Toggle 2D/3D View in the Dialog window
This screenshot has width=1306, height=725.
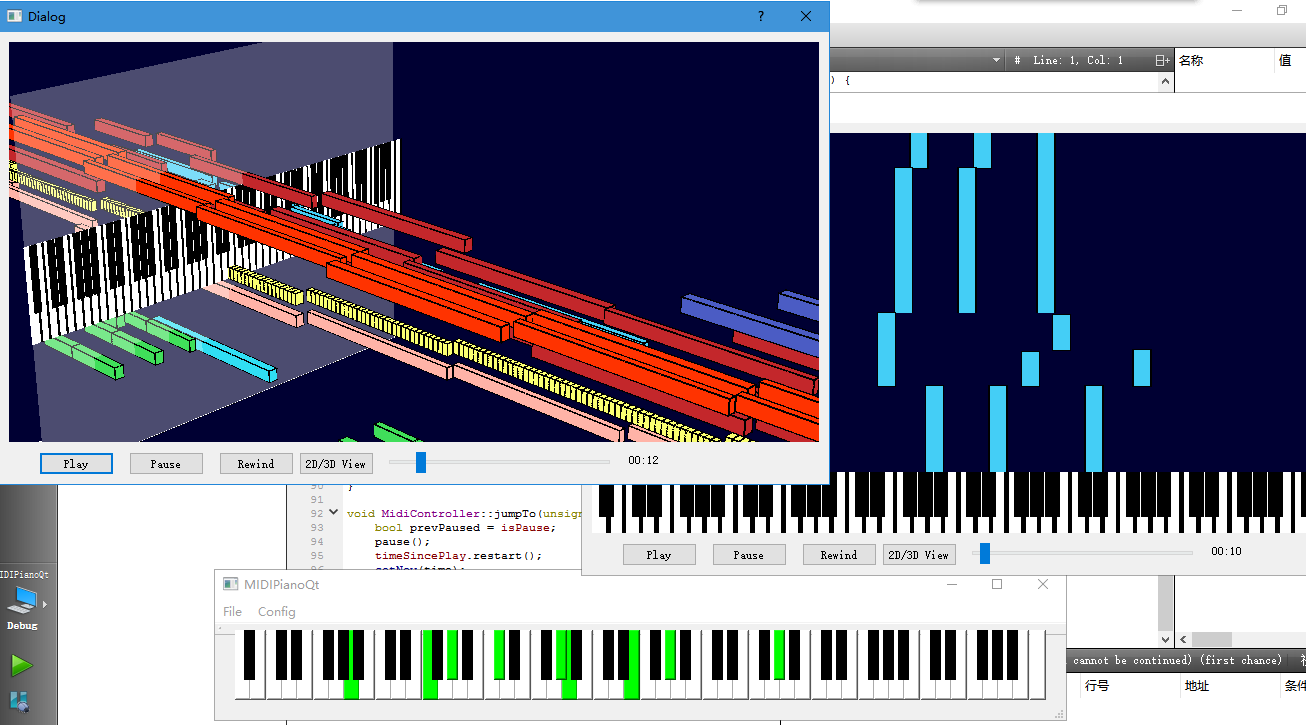(337, 464)
